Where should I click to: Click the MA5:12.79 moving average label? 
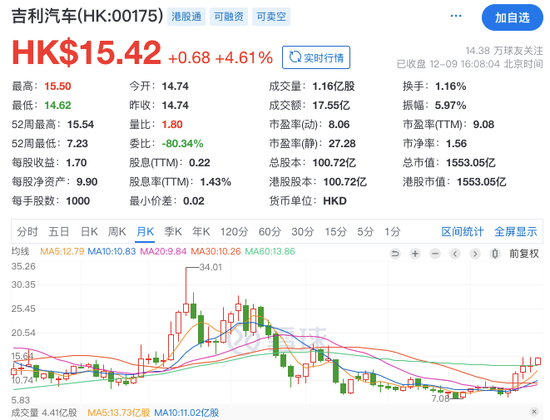(x=62, y=251)
